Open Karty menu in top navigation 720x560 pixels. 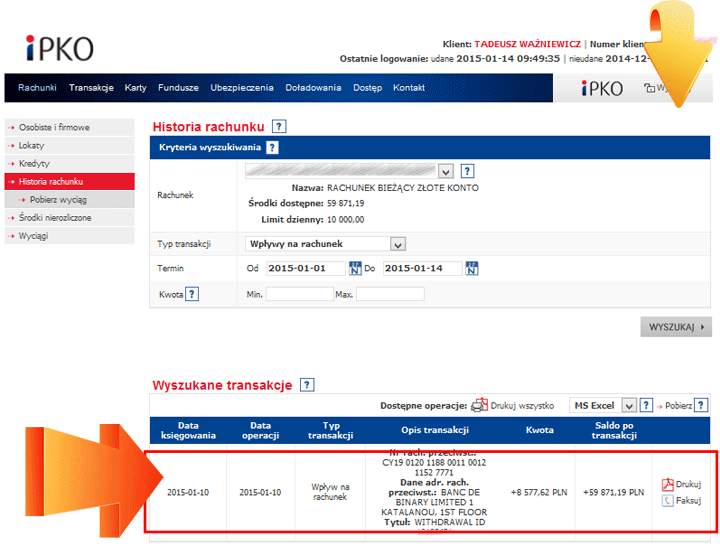136,88
